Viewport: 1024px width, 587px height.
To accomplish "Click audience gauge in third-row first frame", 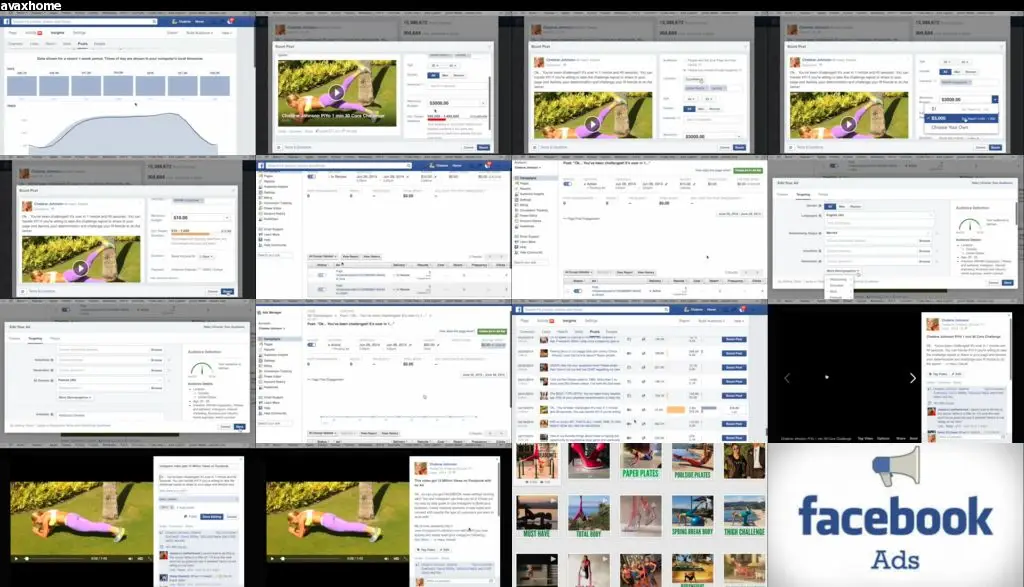I will [x=202, y=369].
